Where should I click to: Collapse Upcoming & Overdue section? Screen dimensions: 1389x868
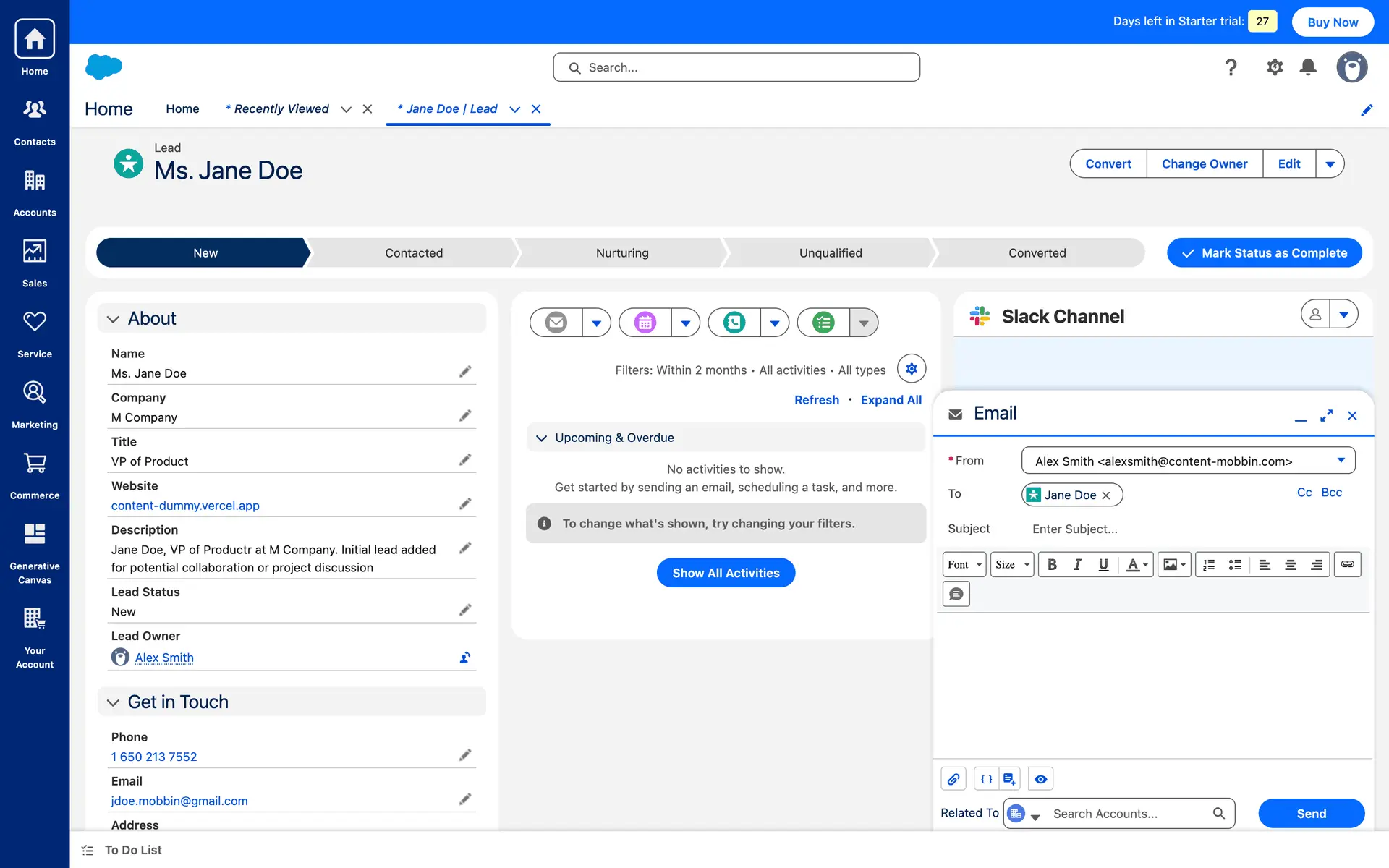tap(541, 438)
